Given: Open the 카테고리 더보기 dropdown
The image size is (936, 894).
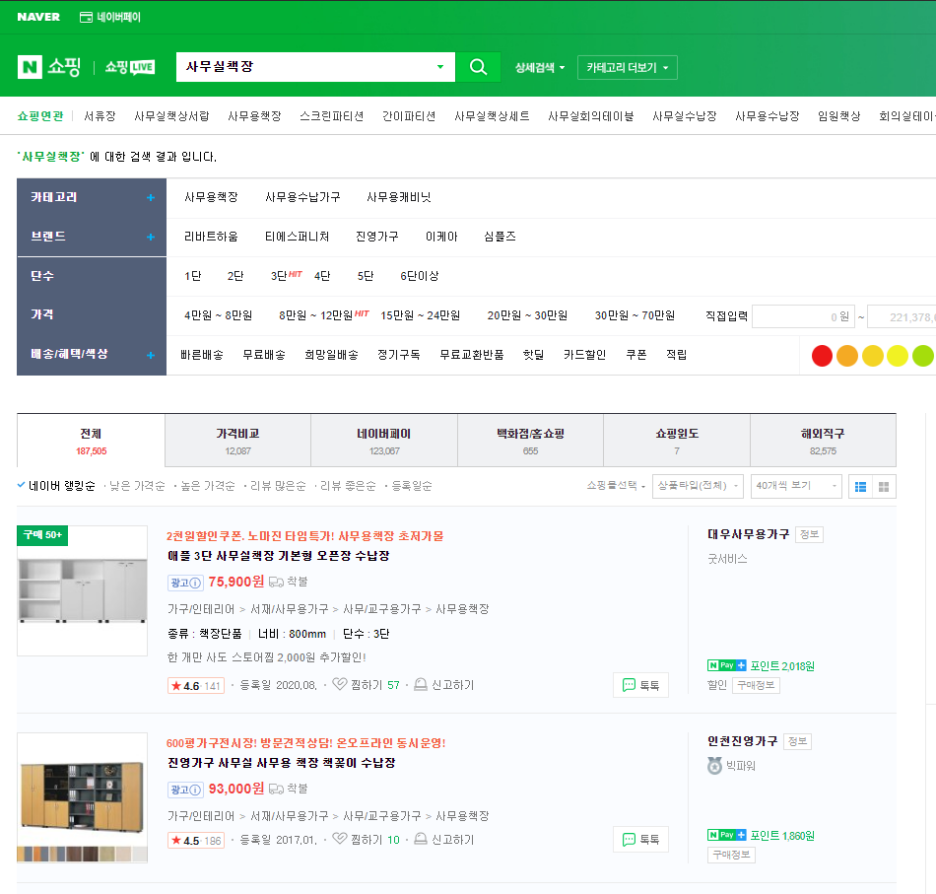Looking at the screenshot, I should click(x=627, y=68).
